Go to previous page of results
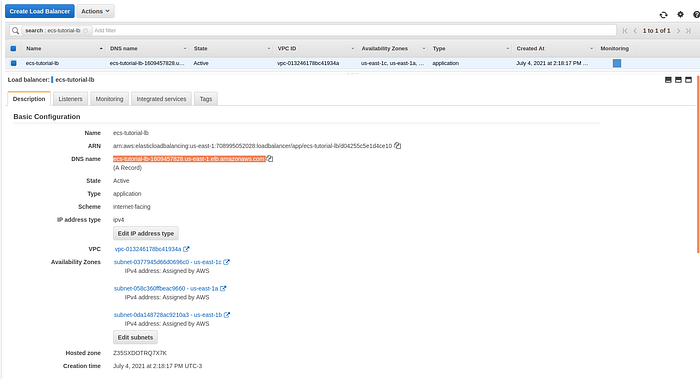This screenshot has width=700, height=379. pos(635,31)
